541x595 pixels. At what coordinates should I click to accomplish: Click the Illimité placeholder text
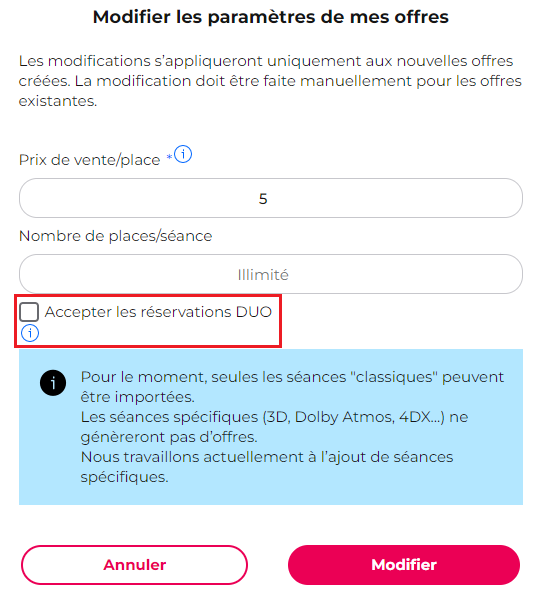pos(263,275)
